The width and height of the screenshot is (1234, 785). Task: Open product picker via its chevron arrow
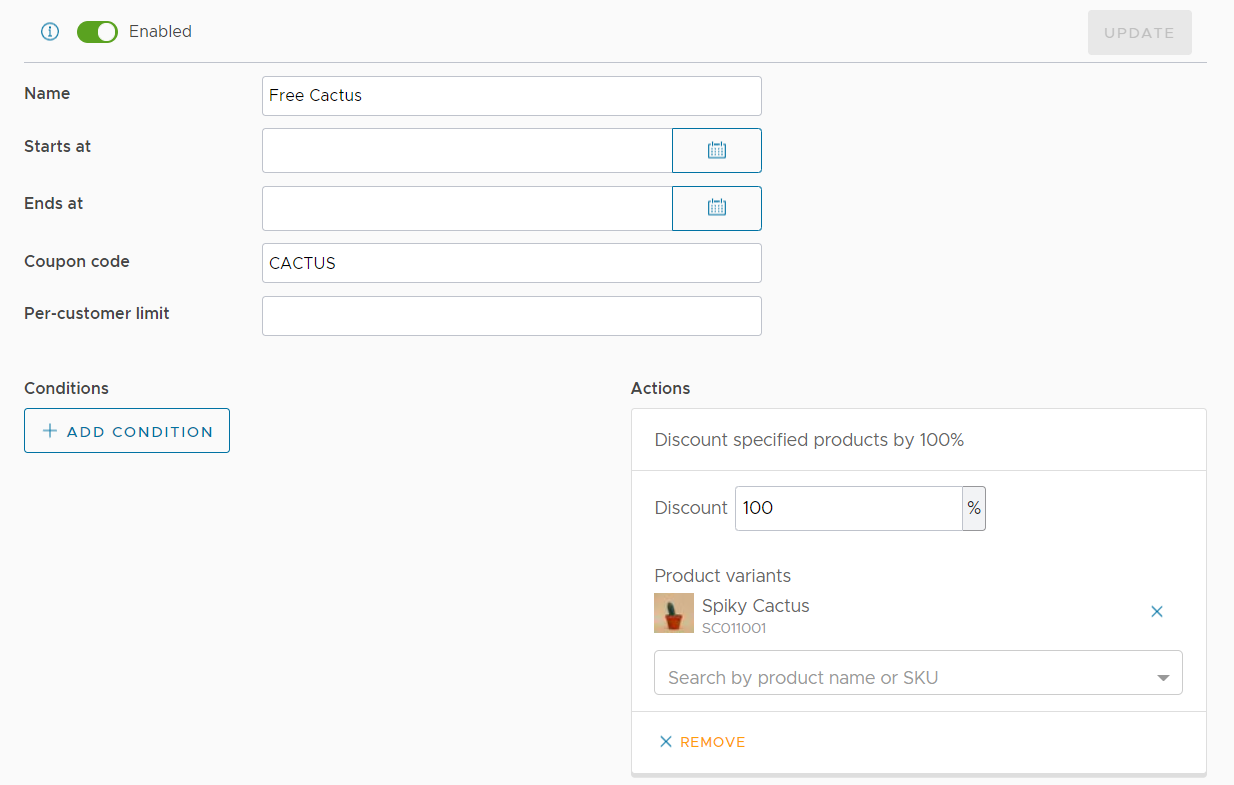1163,676
